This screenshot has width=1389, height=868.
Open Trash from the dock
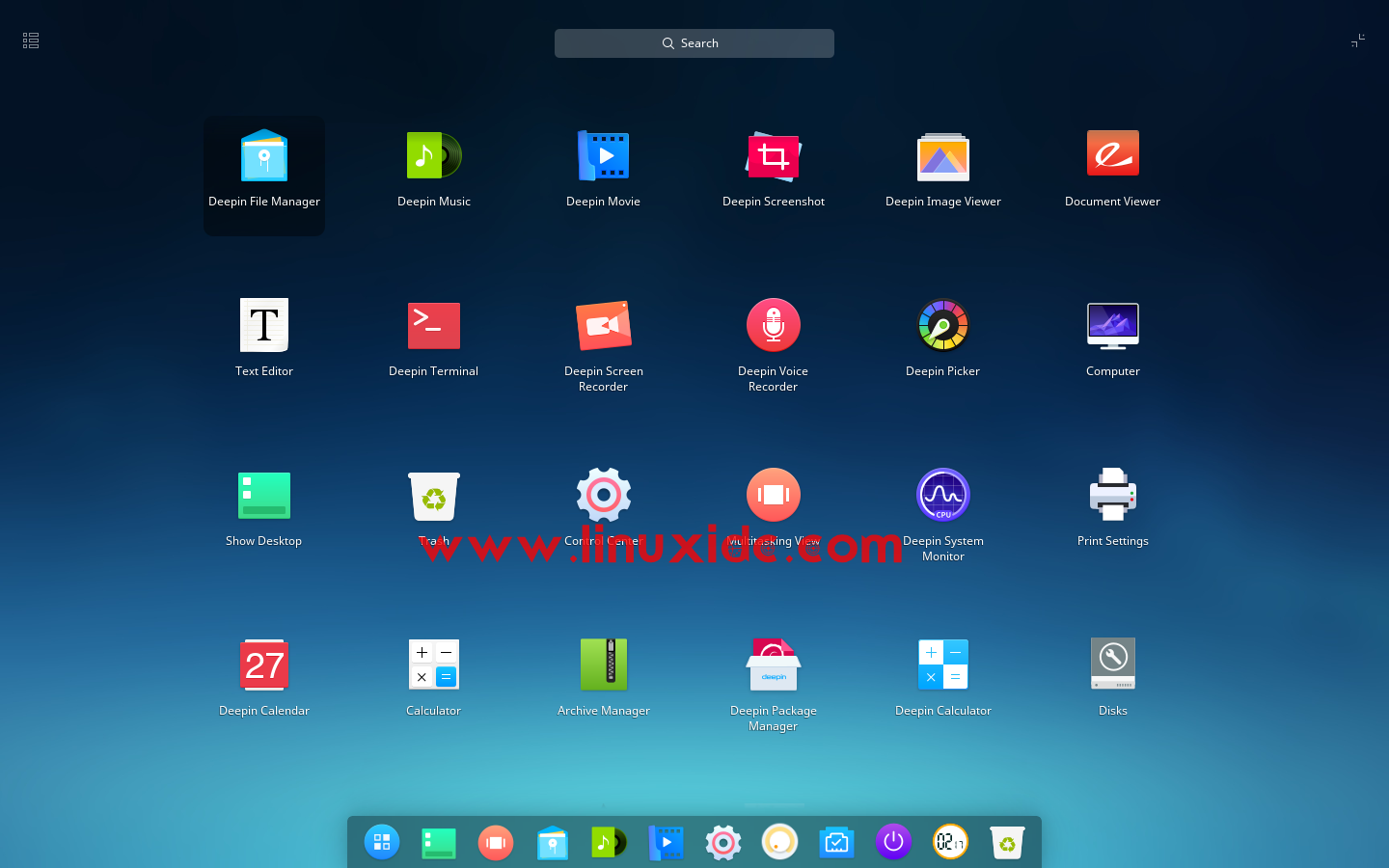tap(1007, 842)
